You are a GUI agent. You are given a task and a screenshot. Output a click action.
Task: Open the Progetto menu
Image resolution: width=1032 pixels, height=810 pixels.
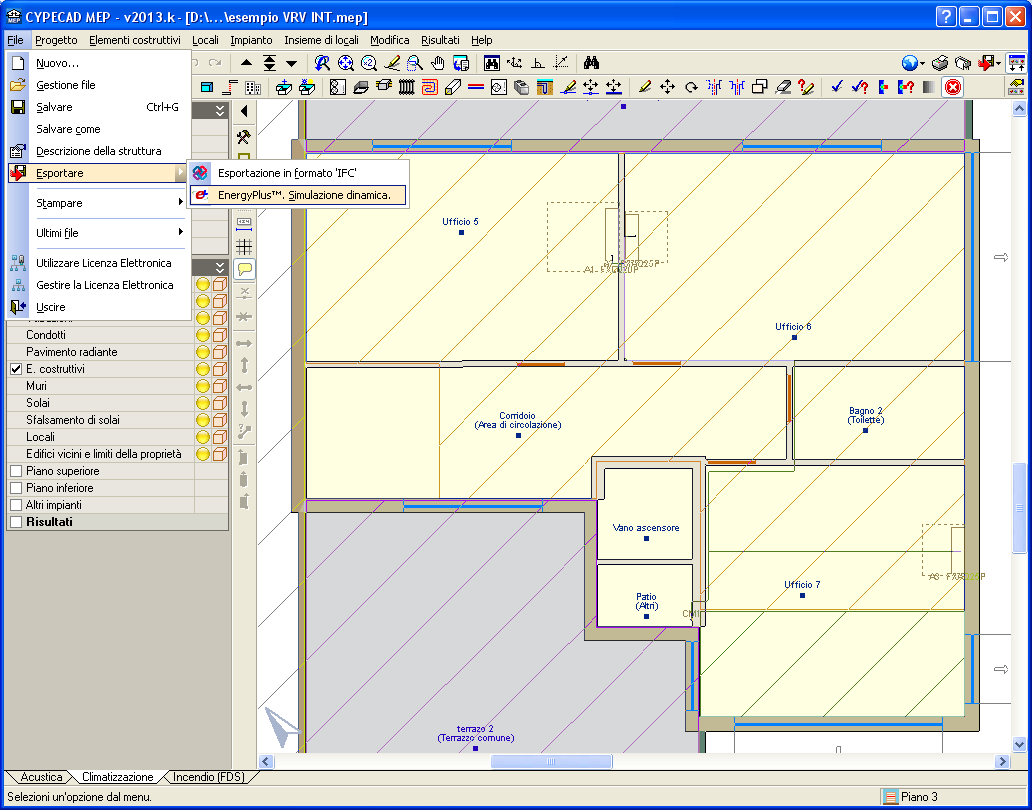coord(56,40)
